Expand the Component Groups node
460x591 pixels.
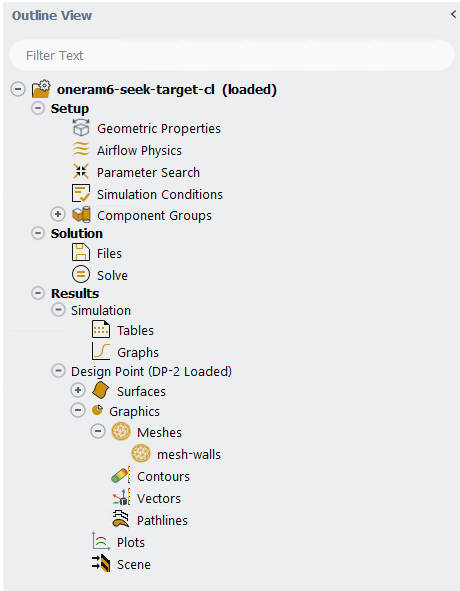(58, 214)
